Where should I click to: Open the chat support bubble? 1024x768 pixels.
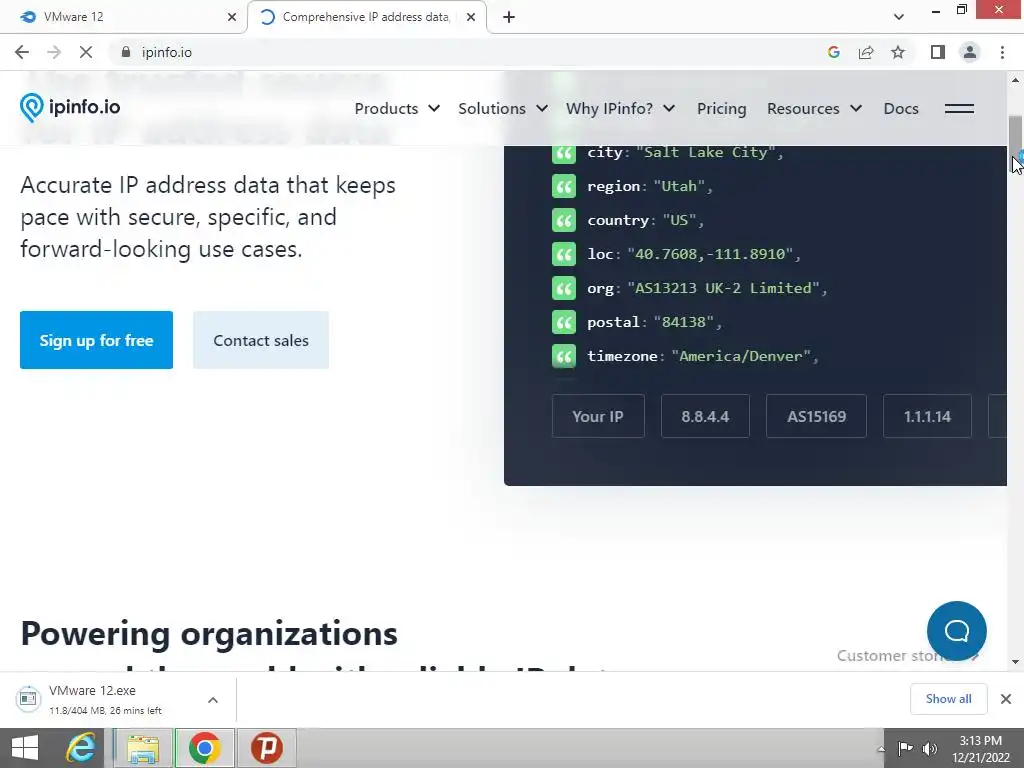(x=957, y=631)
